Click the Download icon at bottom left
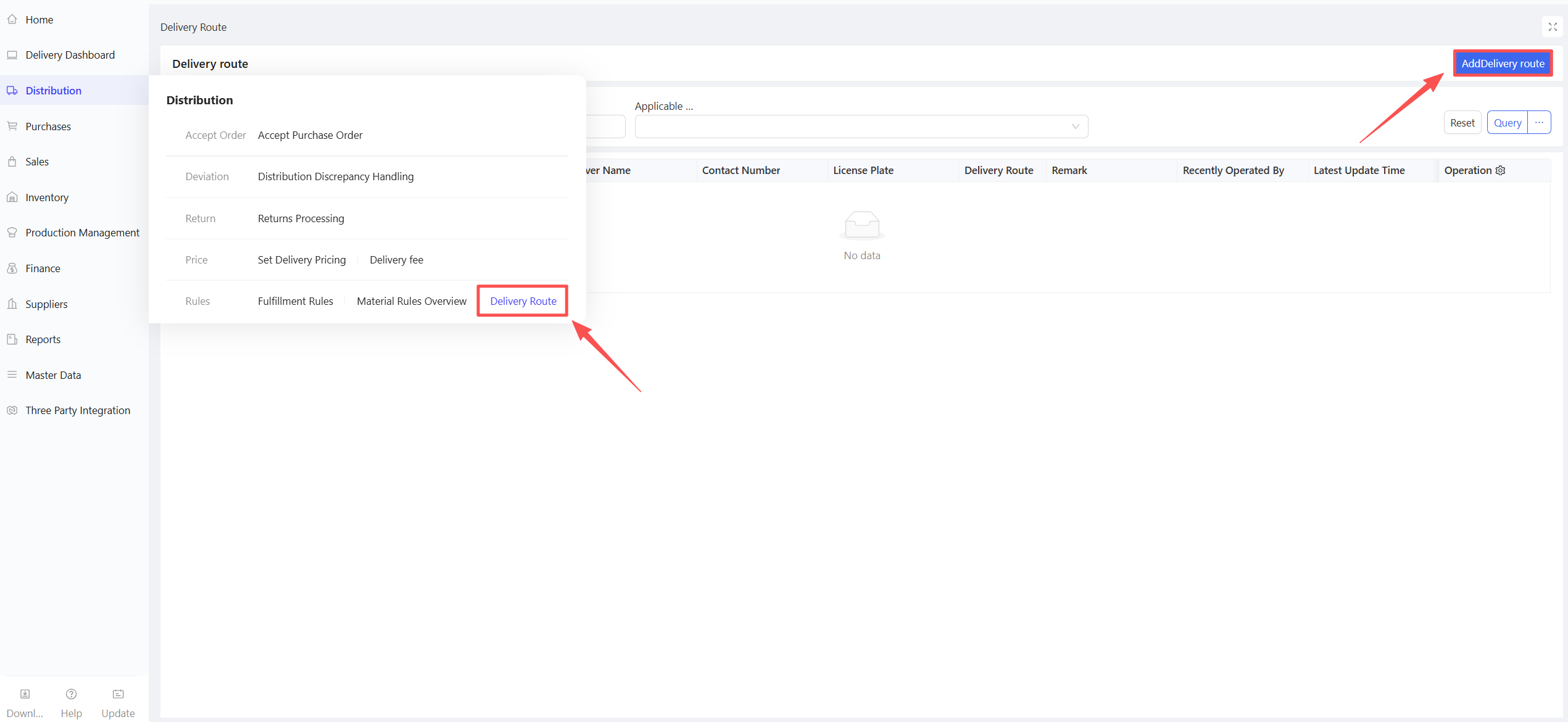 25,694
